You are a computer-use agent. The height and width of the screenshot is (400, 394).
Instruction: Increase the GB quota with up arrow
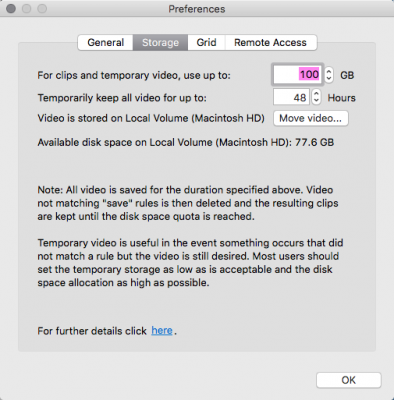pos(329,71)
